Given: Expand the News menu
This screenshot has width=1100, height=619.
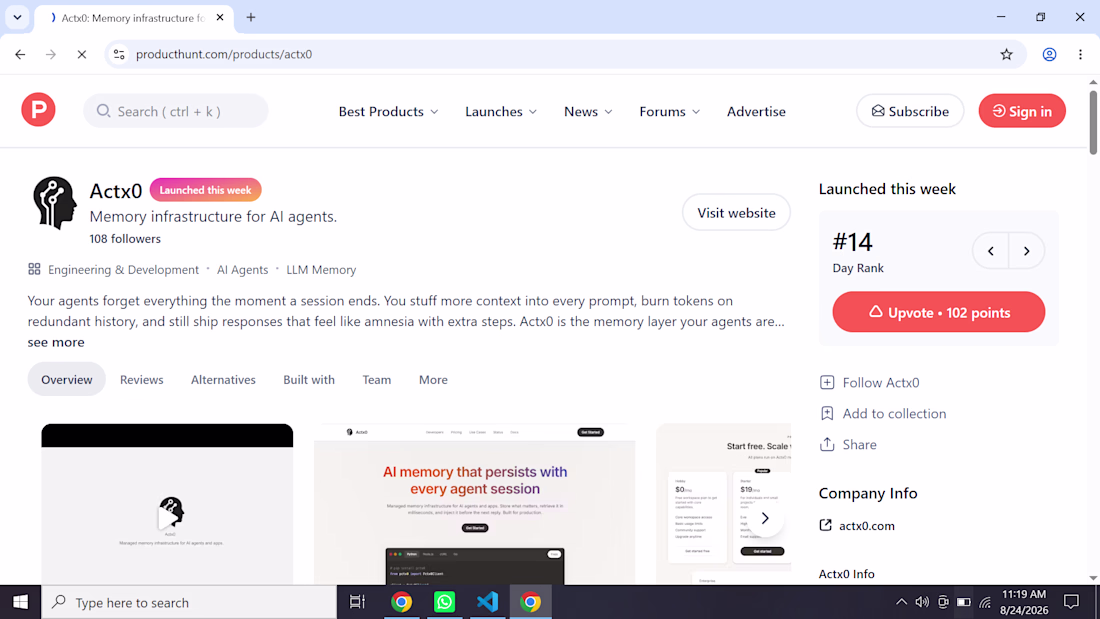Looking at the screenshot, I should (x=588, y=112).
